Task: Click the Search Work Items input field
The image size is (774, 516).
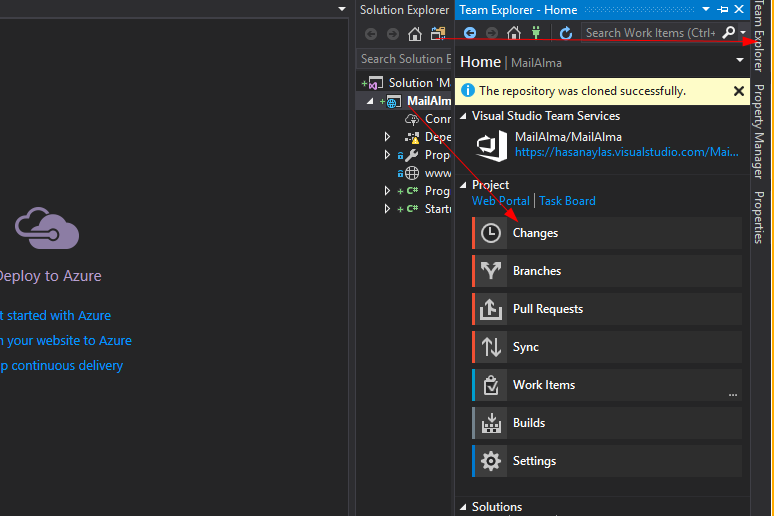Action: click(651, 33)
